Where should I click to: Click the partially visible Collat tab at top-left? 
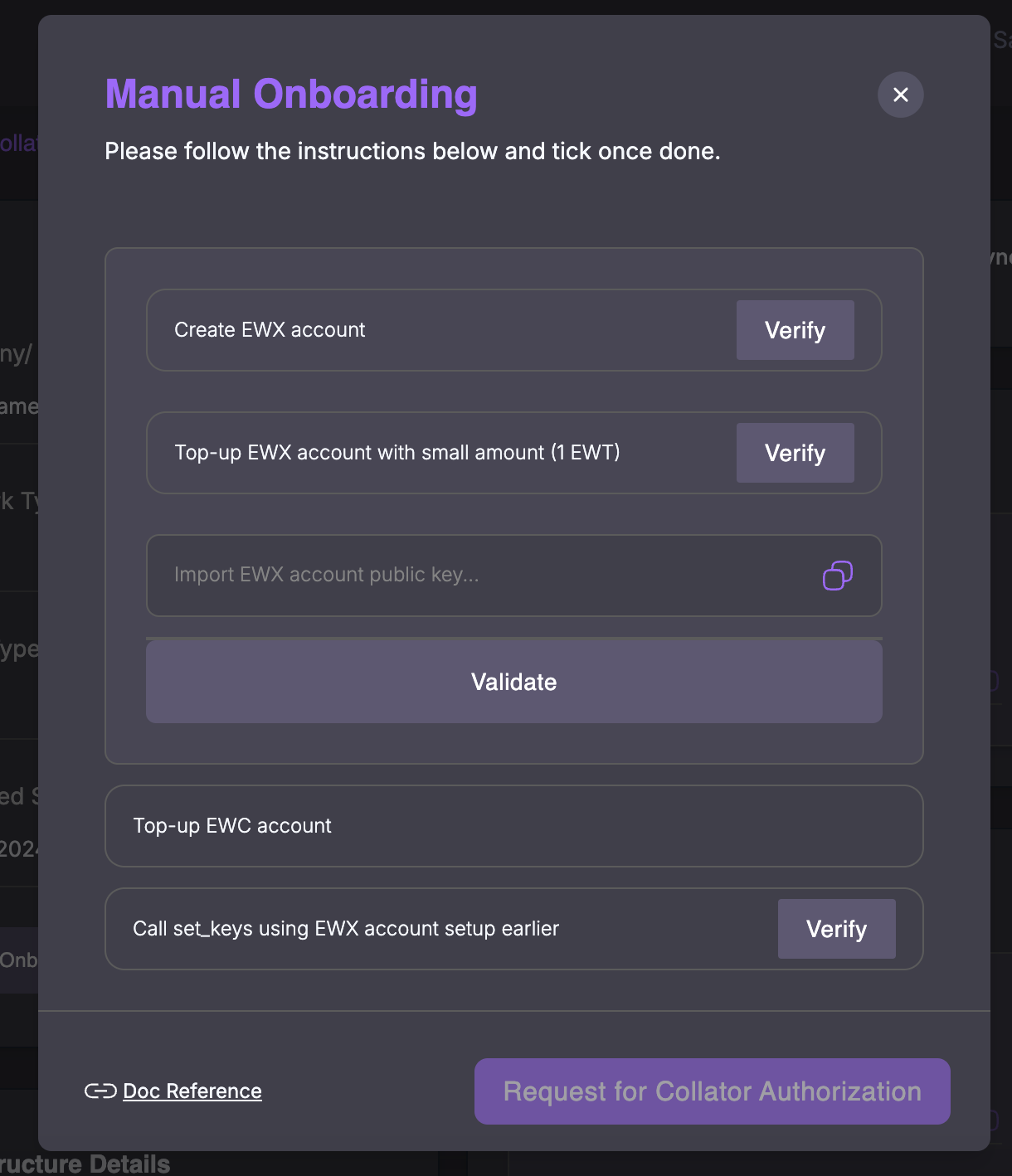19,143
